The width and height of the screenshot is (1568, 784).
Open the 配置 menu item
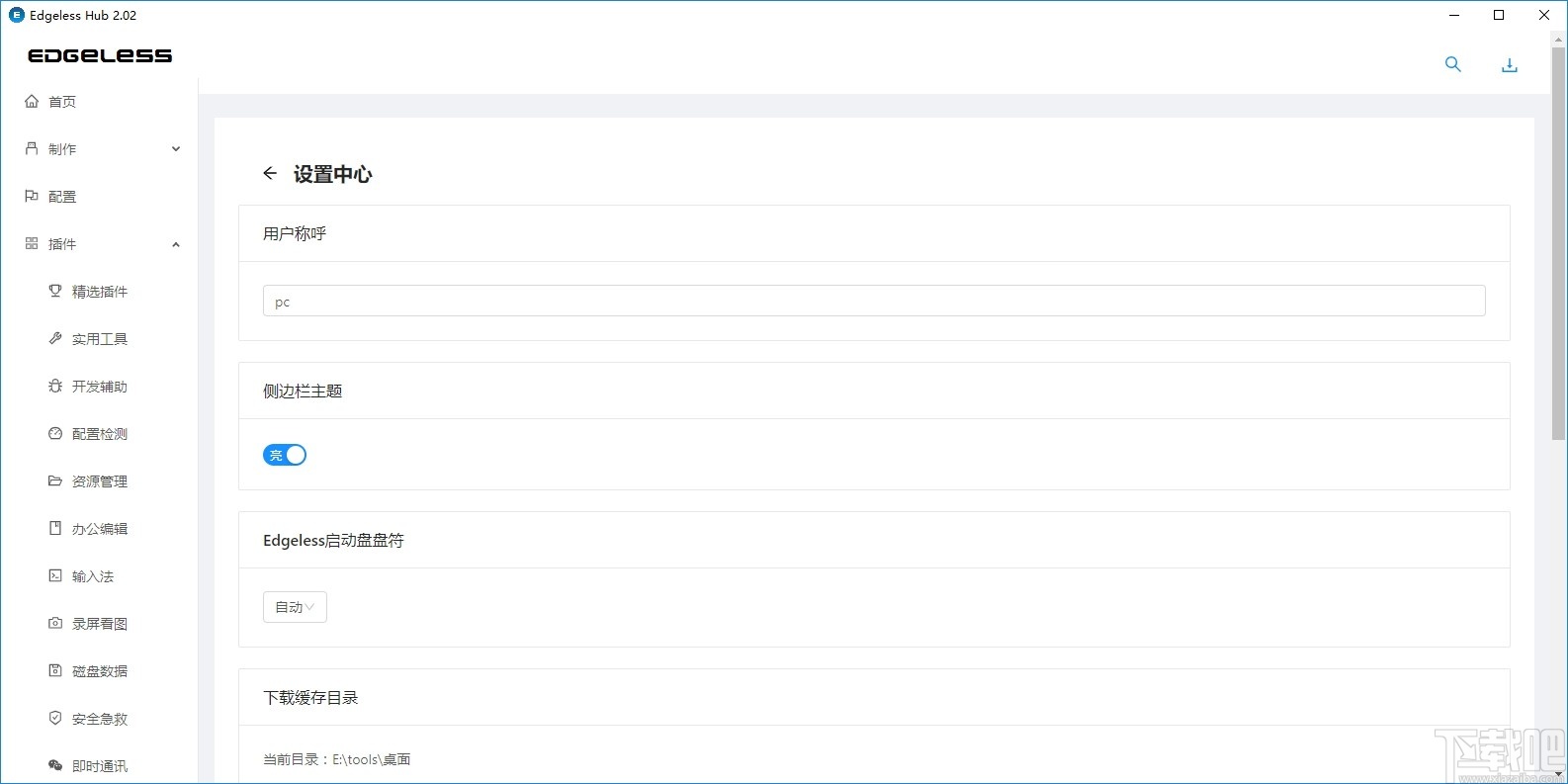pos(62,197)
